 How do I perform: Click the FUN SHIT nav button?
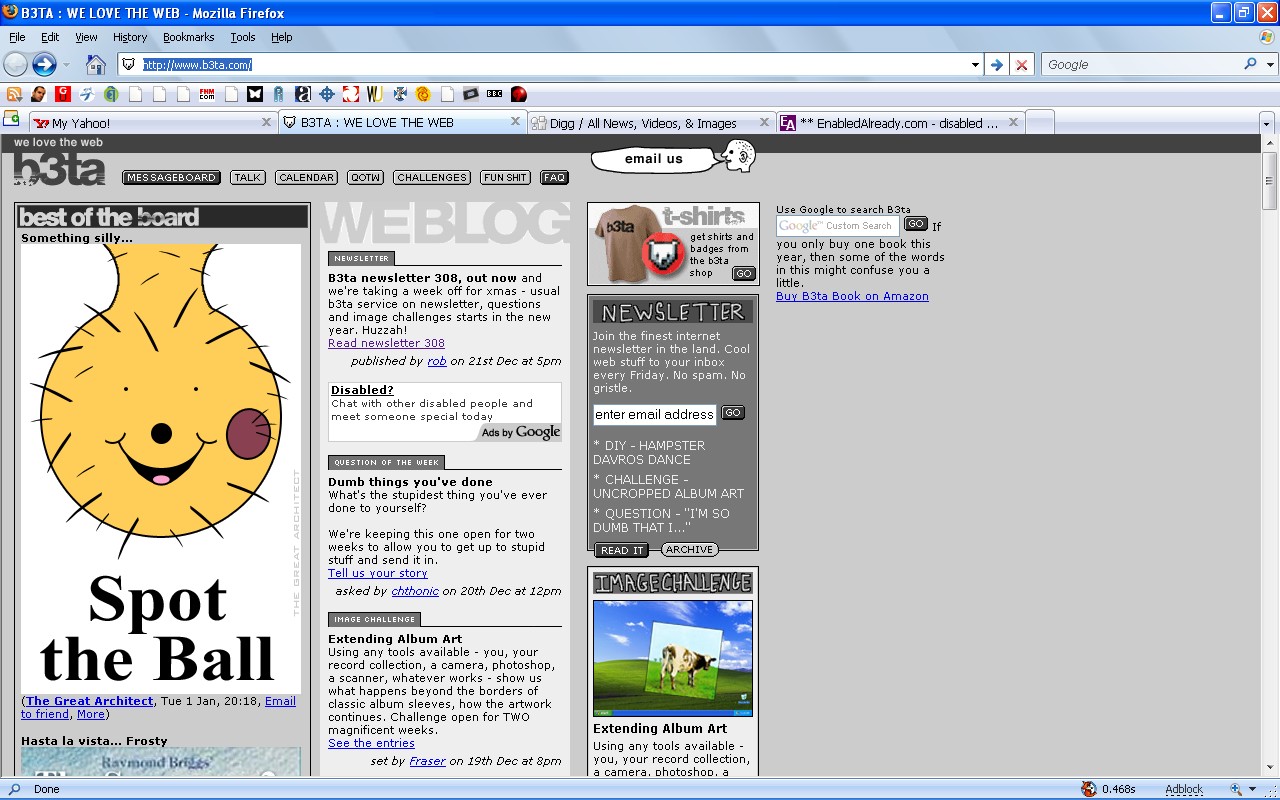505,178
